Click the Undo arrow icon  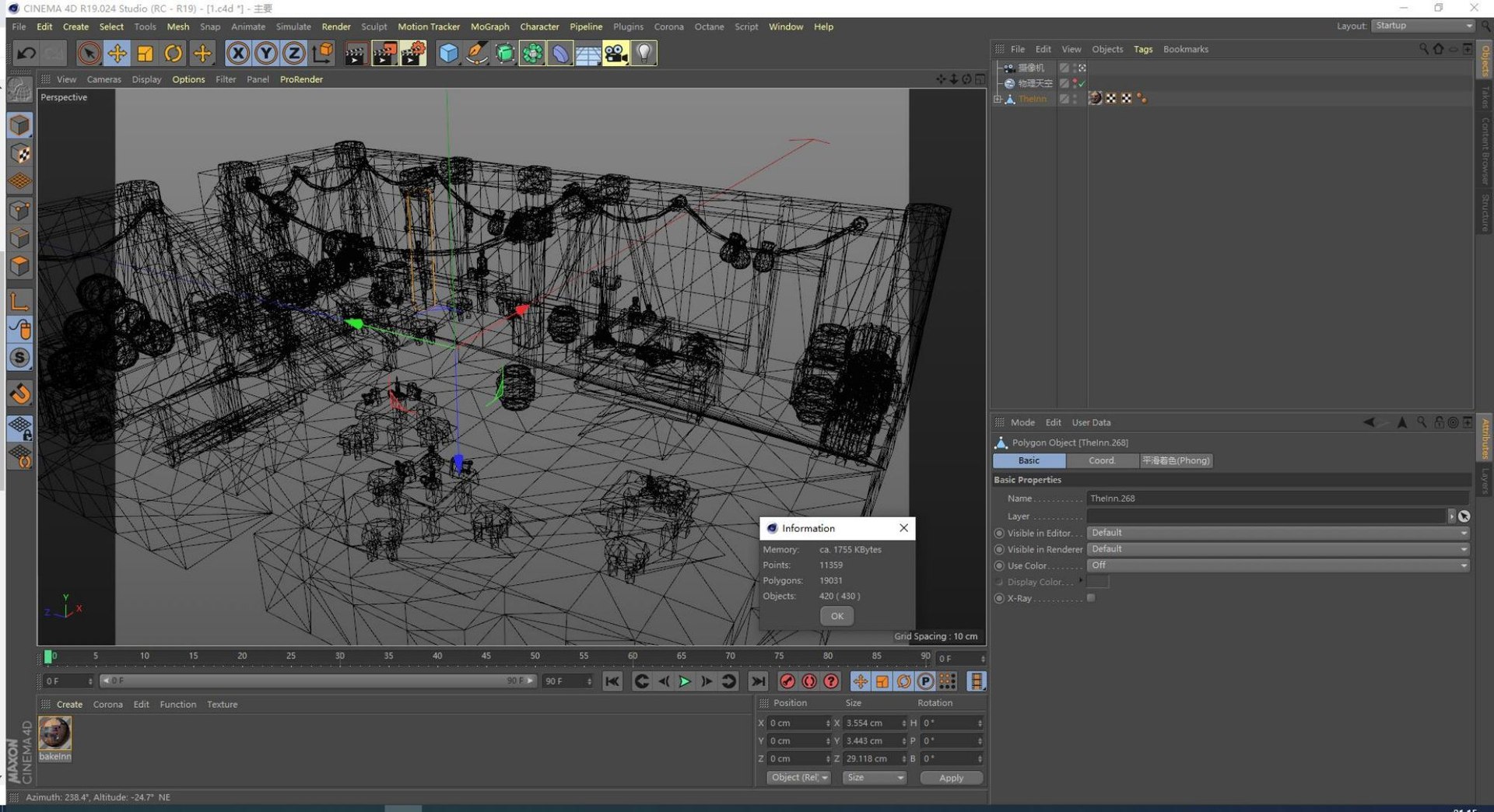[26, 53]
